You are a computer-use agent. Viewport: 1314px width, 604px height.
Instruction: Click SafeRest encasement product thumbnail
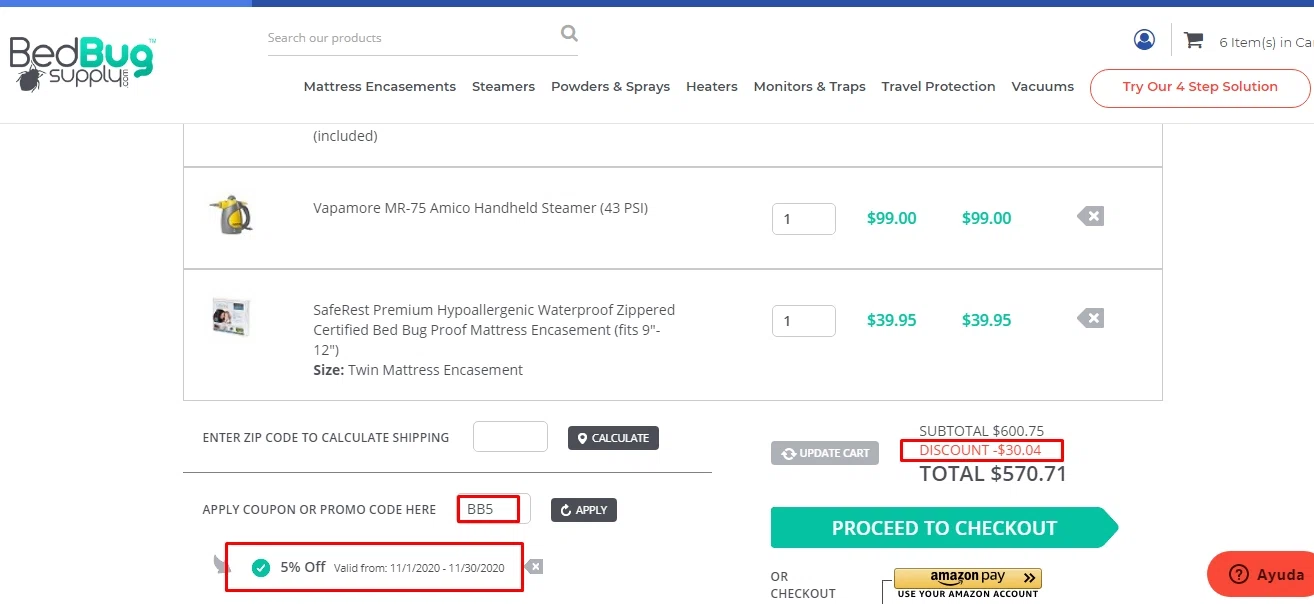pyautogui.click(x=231, y=316)
